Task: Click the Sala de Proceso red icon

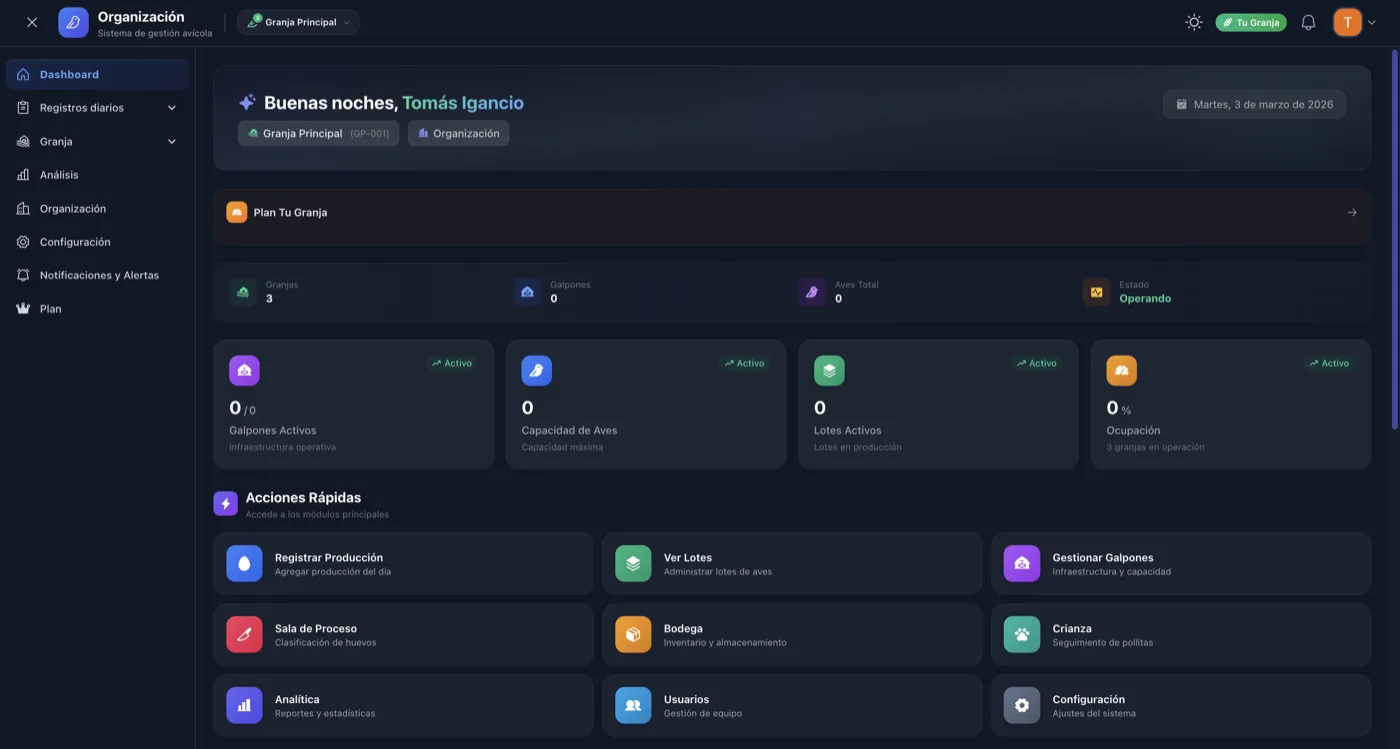Action: coord(244,635)
